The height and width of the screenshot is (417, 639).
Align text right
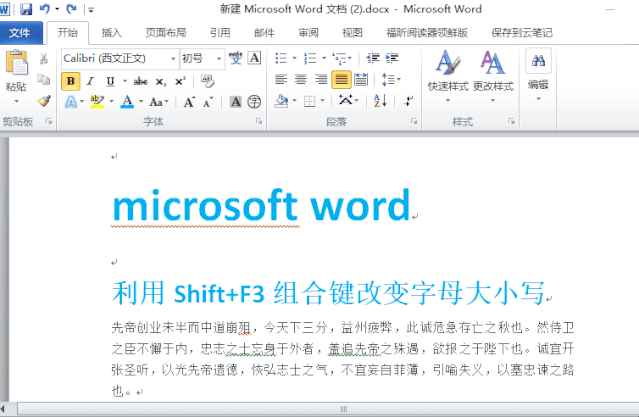click(x=321, y=79)
